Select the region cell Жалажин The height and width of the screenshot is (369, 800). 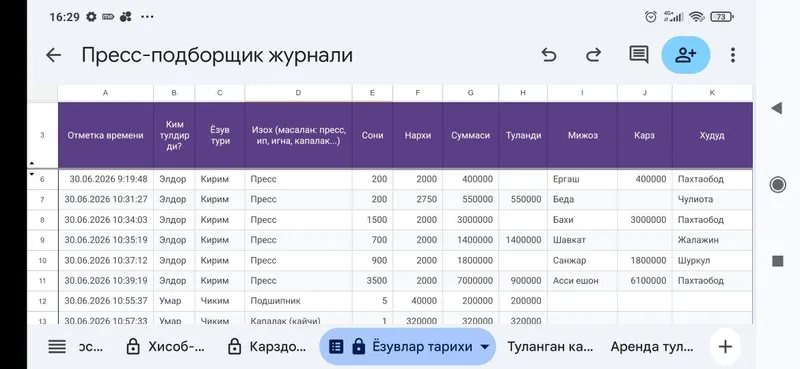point(712,240)
